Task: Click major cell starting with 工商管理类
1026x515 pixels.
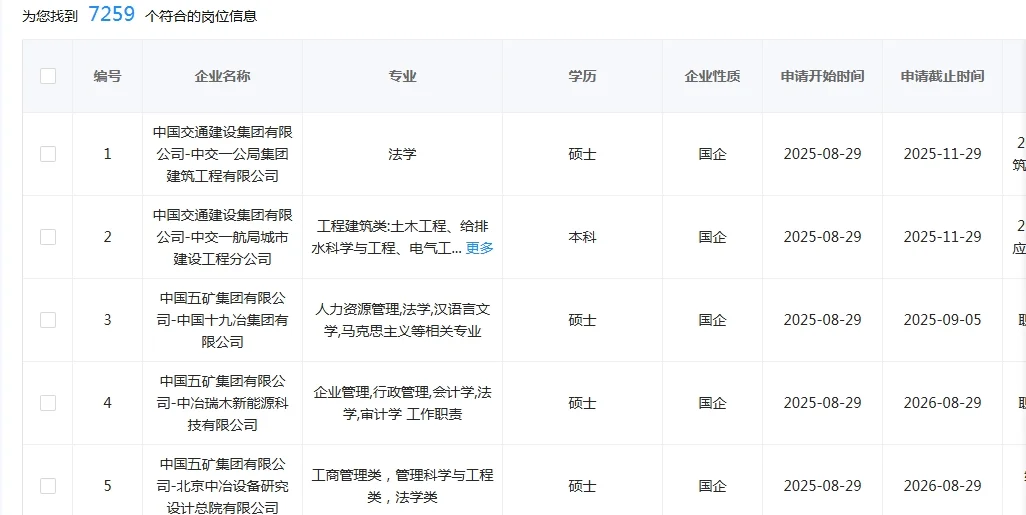Action: click(x=402, y=486)
